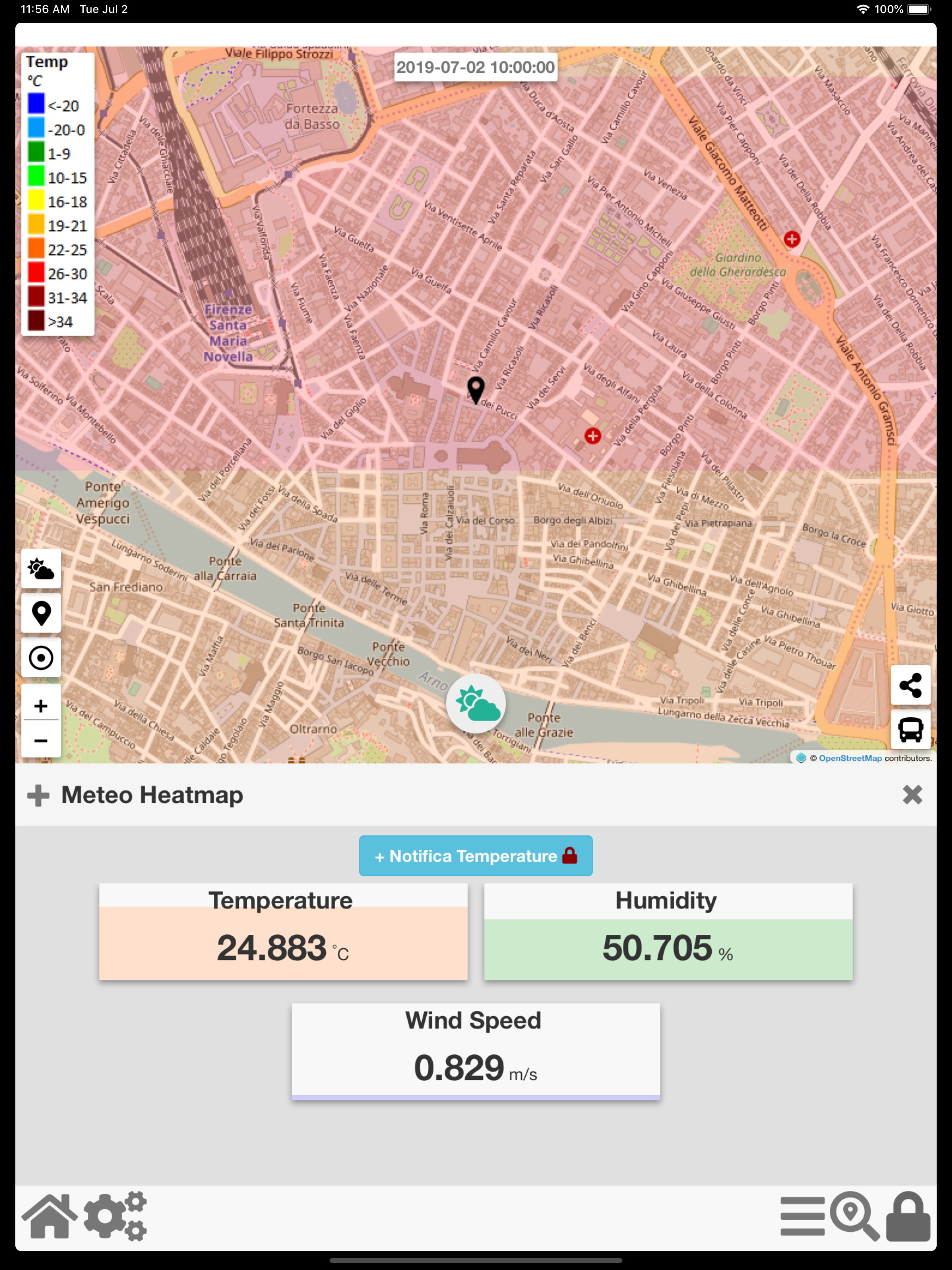Tap the lock login icon
The image size is (952, 1270).
click(908, 1216)
